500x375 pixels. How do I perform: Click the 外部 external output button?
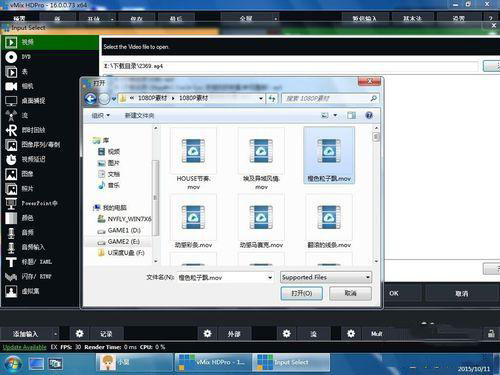(x=234, y=334)
